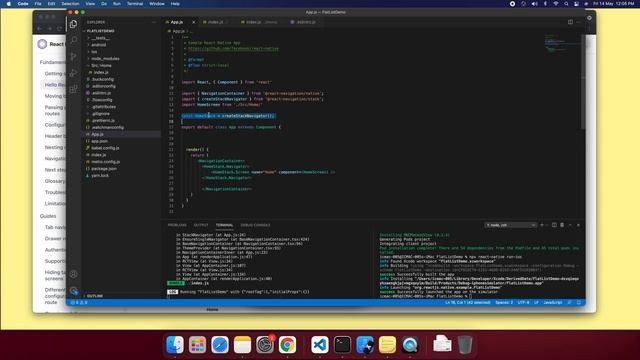The height and width of the screenshot is (360, 640).
Task: Open the Search view in the activity bar
Action: point(73,40)
